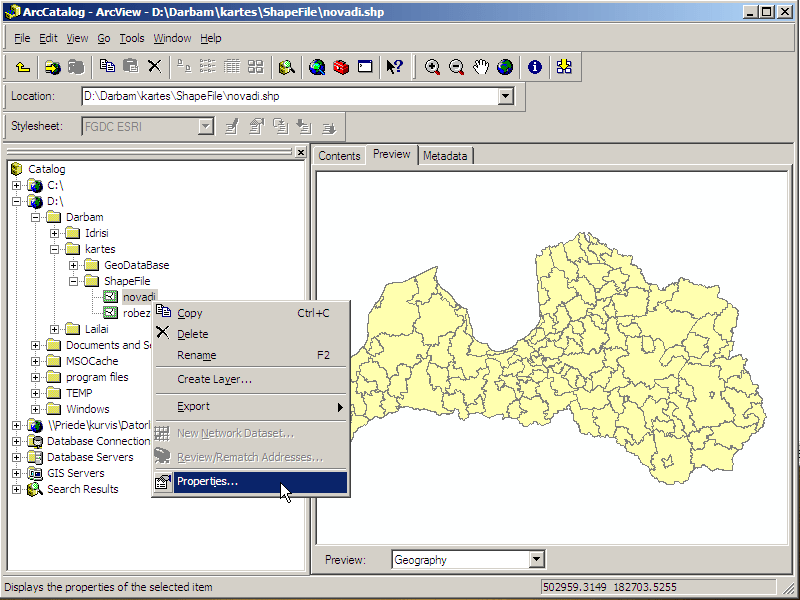Select the Windows folder in tree
The height and width of the screenshot is (600, 800).
(x=88, y=409)
